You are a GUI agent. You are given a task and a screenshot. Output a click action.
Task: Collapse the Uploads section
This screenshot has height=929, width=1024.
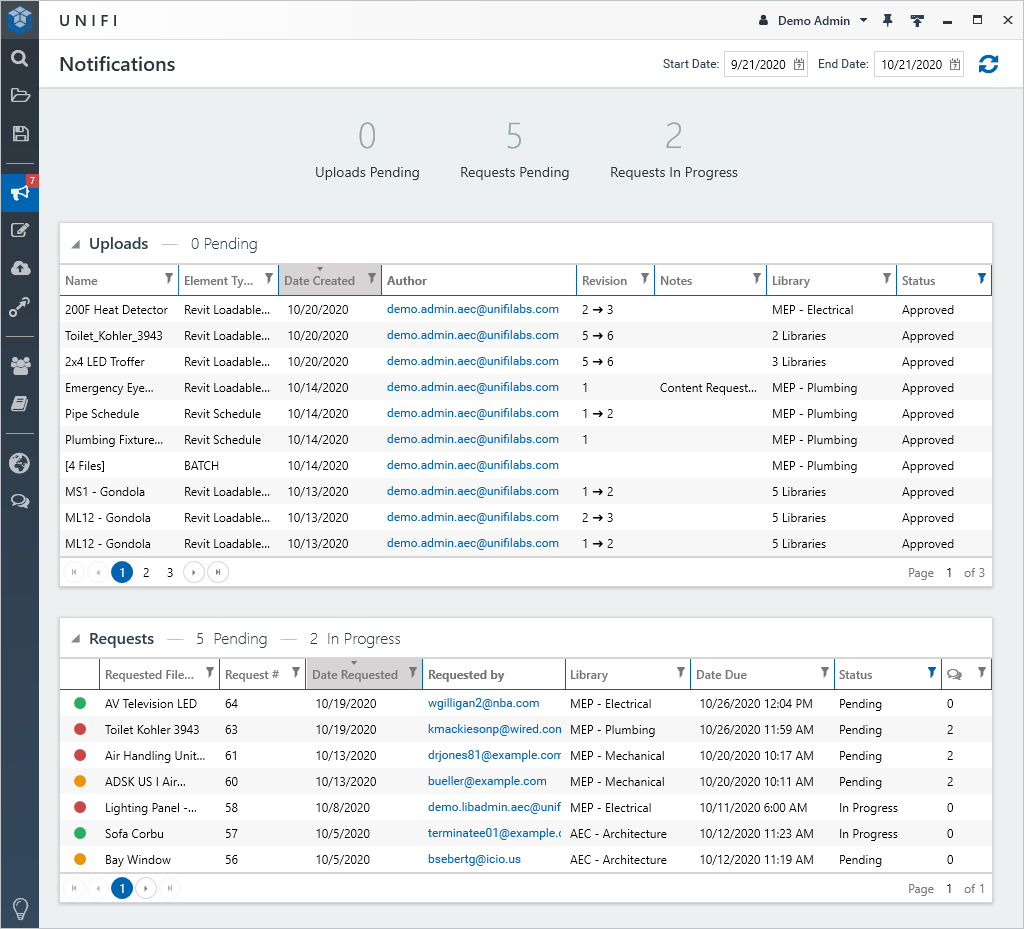(76, 244)
